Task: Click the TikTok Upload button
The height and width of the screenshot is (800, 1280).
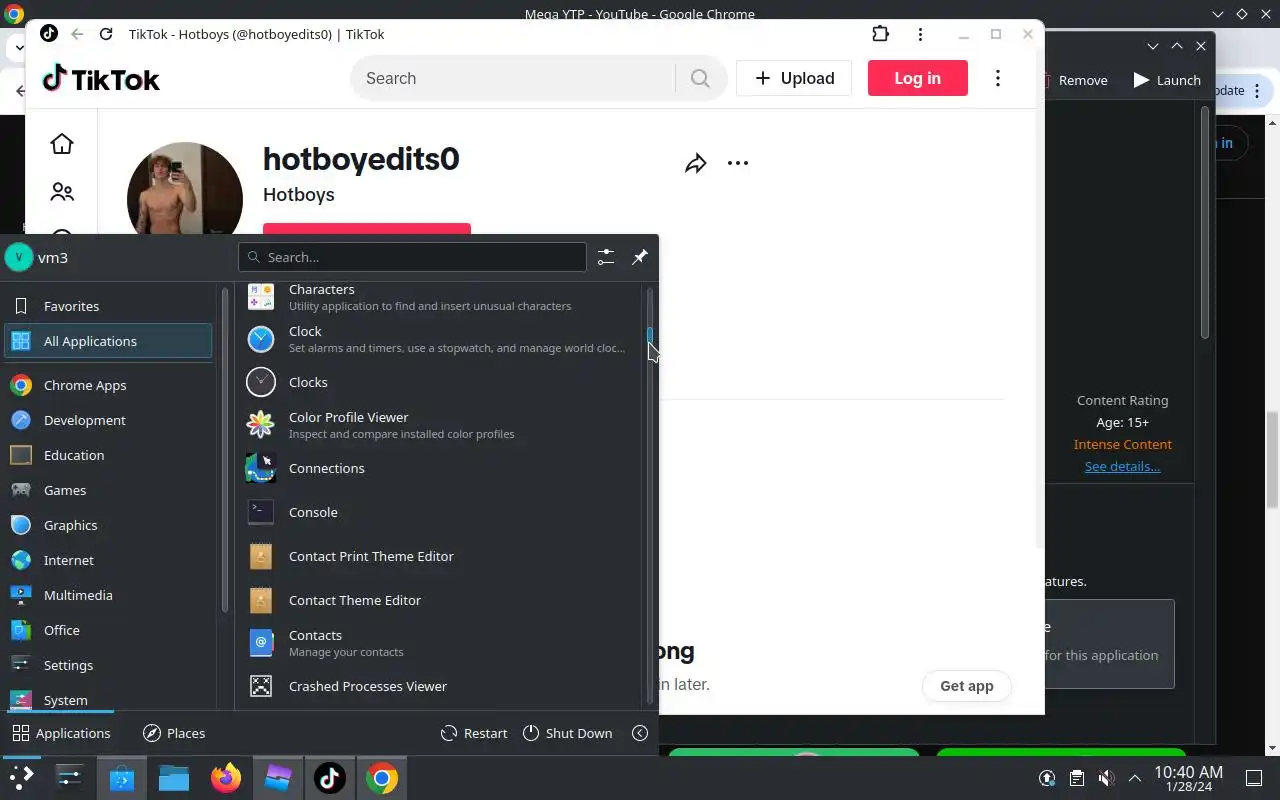Action: point(794,78)
